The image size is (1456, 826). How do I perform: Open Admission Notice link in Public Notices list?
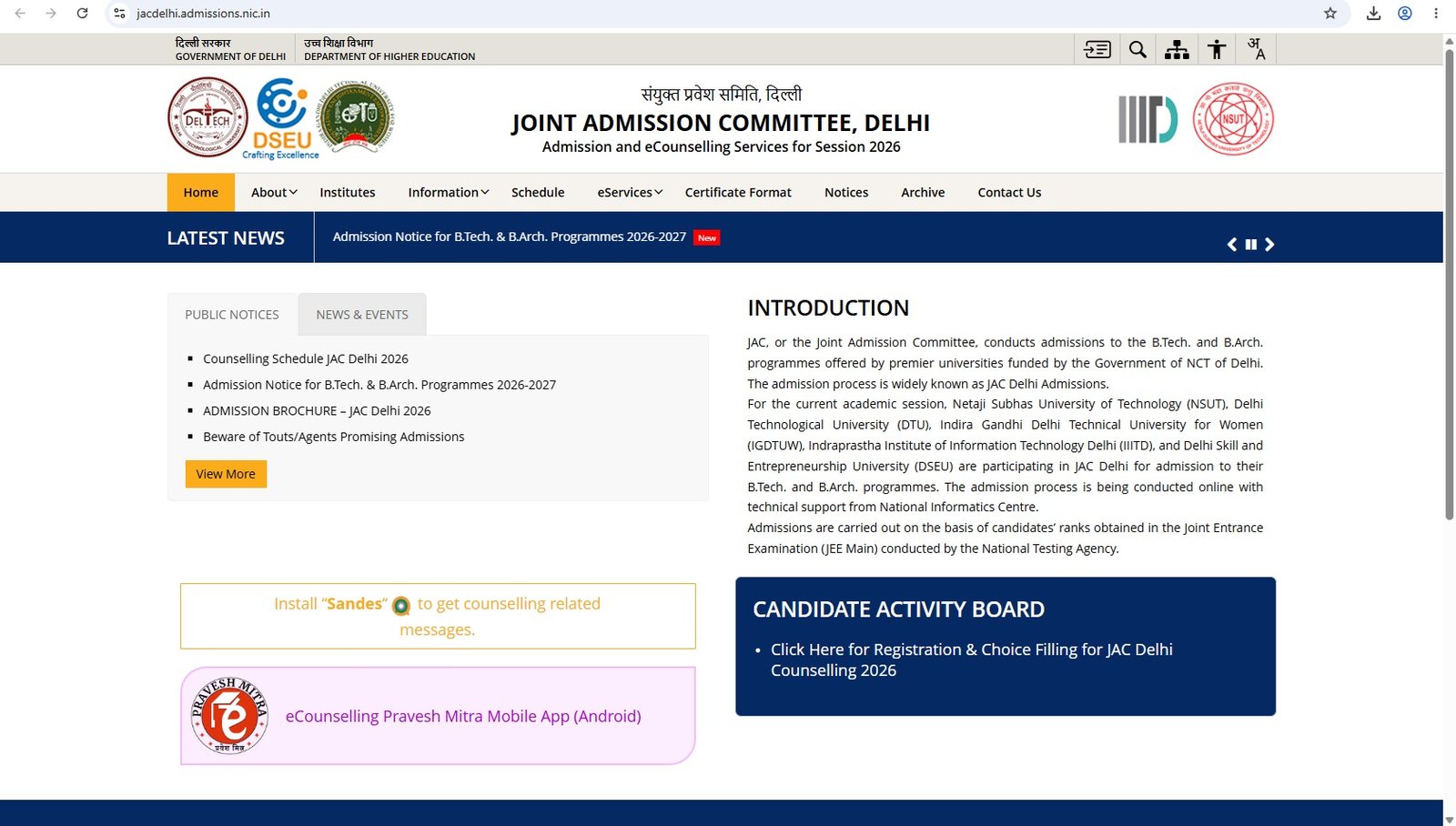point(379,385)
